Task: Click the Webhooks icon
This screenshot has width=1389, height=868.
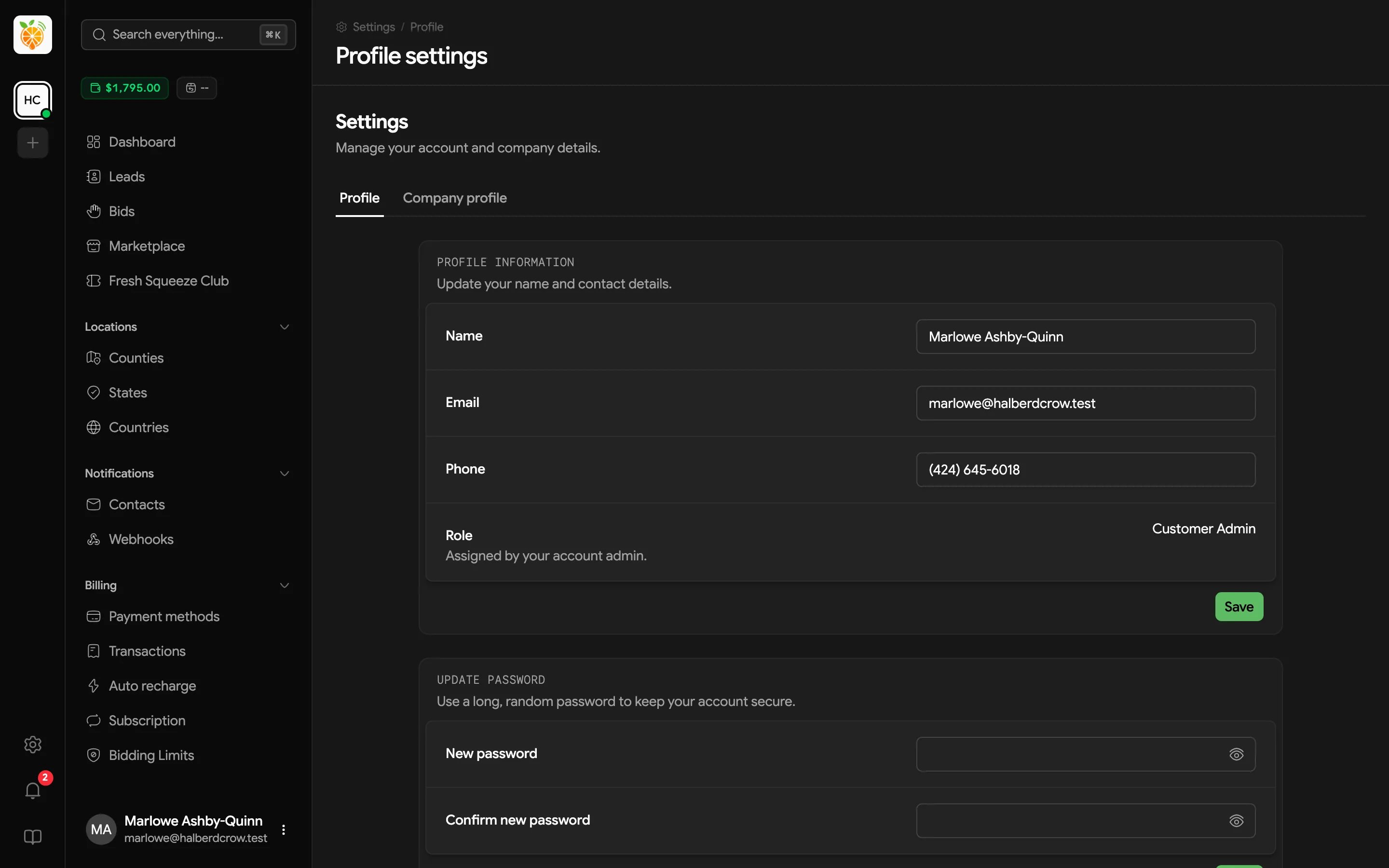Action: (x=94, y=540)
